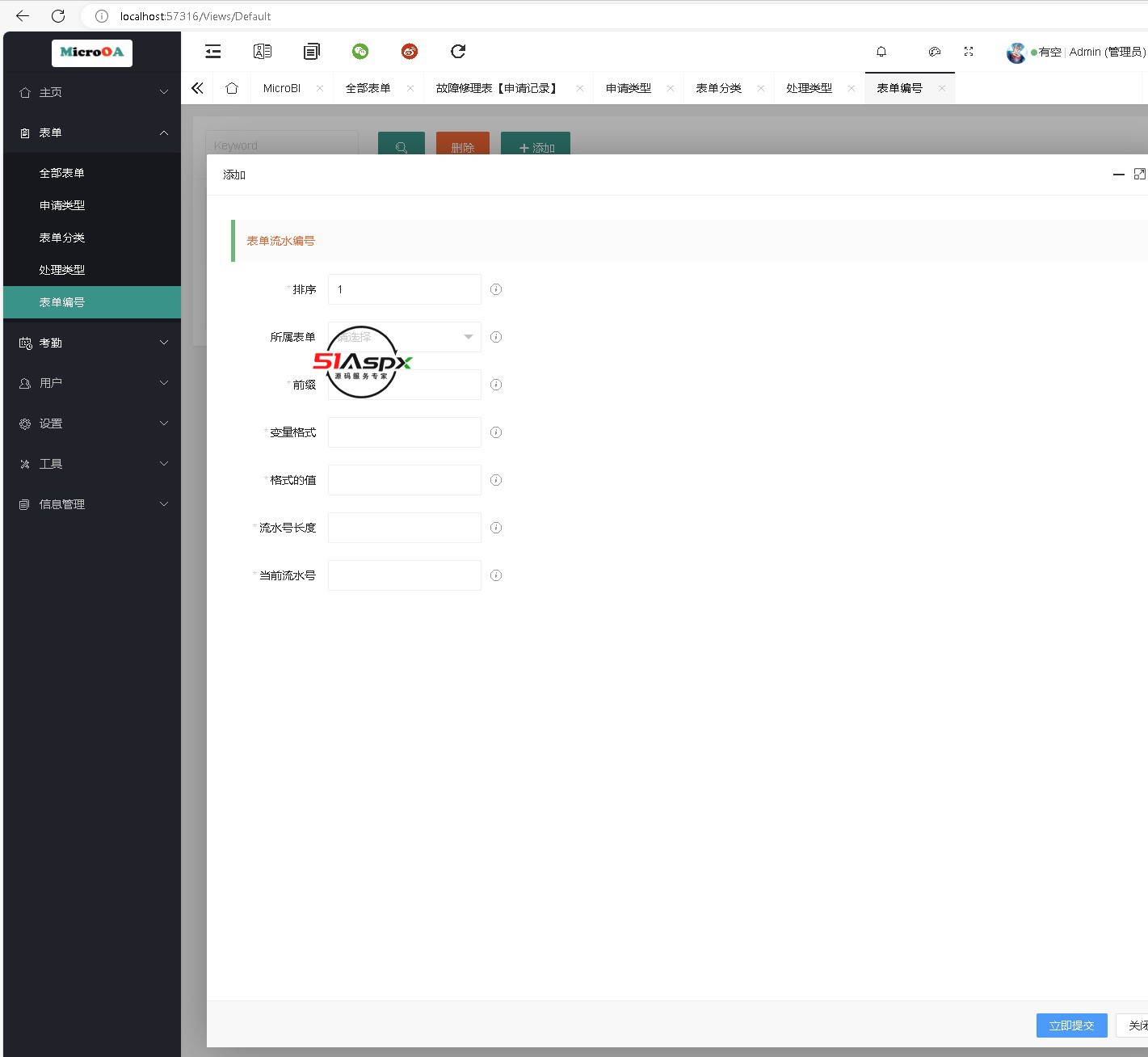Close the 处理类型 tab

click(x=852, y=88)
